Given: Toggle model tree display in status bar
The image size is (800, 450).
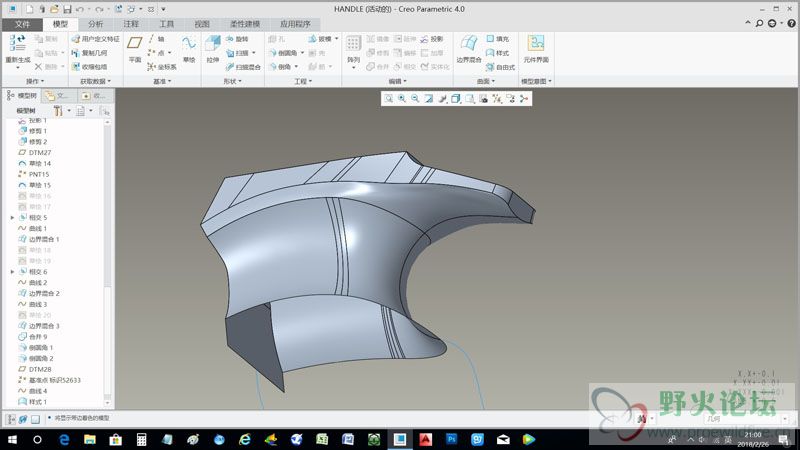Looking at the screenshot, I should point(10,419).
